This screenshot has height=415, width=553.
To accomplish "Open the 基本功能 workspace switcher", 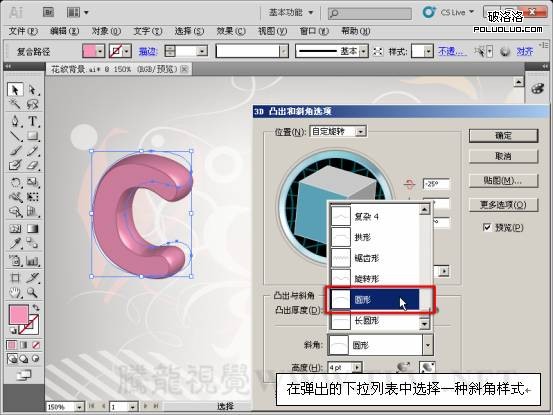I will 291,12.
